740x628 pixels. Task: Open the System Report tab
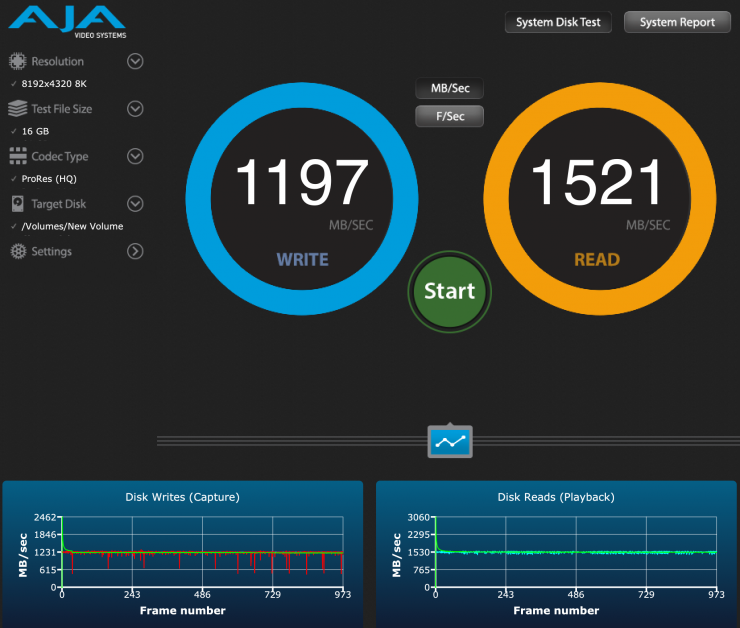[677, 22]
